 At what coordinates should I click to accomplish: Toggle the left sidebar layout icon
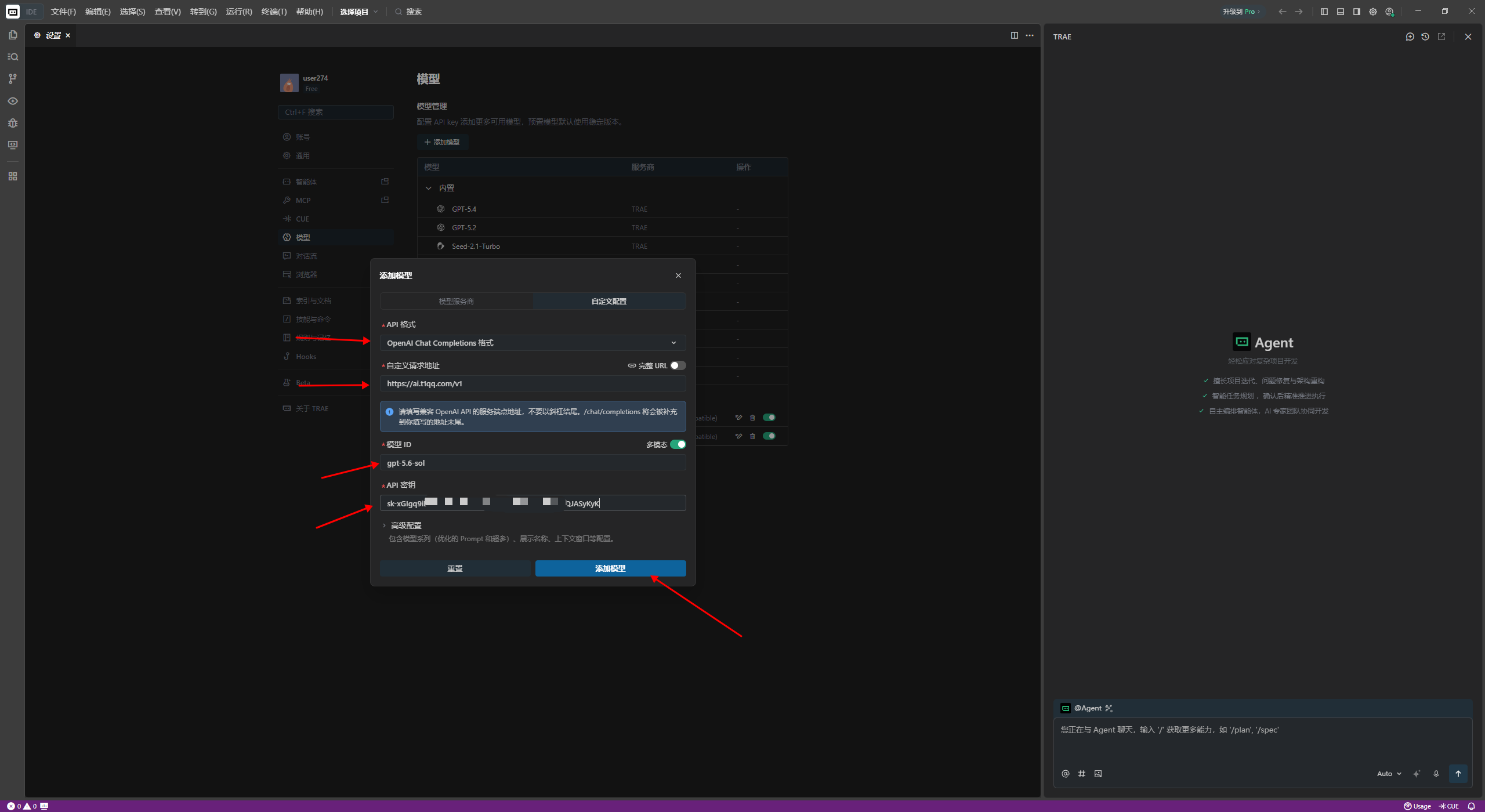(x=1324, y=12)
